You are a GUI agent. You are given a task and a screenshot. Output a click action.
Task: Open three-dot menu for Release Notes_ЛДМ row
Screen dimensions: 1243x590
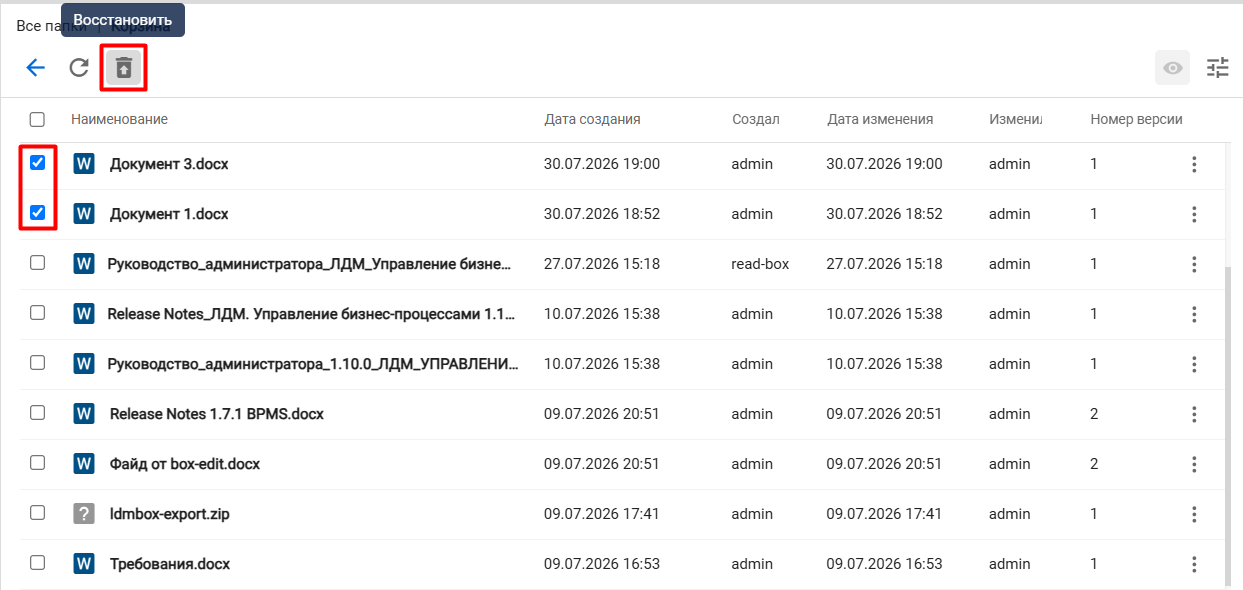(x=1194, y=314)
